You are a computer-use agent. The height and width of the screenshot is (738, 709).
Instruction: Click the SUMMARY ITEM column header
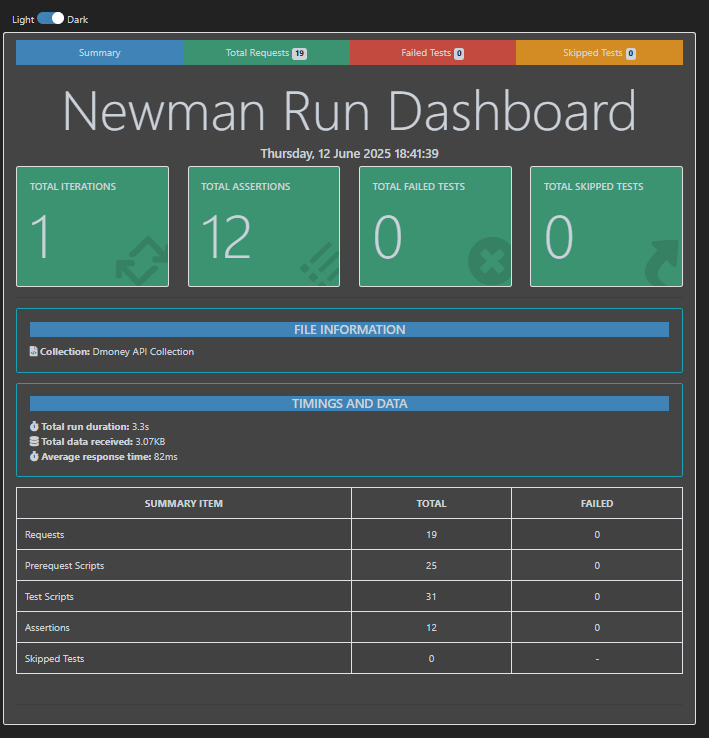tap(184, 503)
